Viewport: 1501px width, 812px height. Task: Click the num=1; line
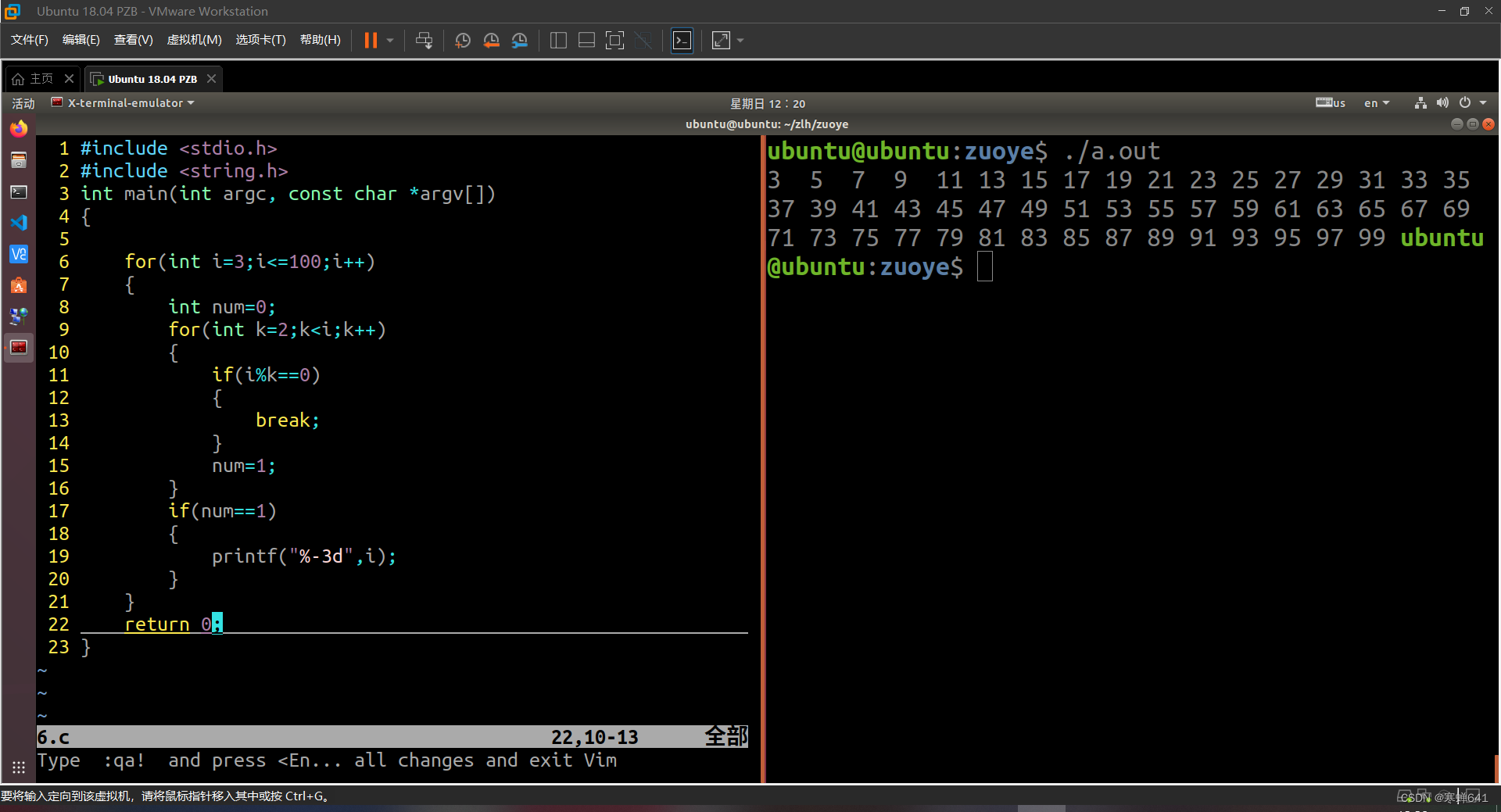click(x=244, y=466)
